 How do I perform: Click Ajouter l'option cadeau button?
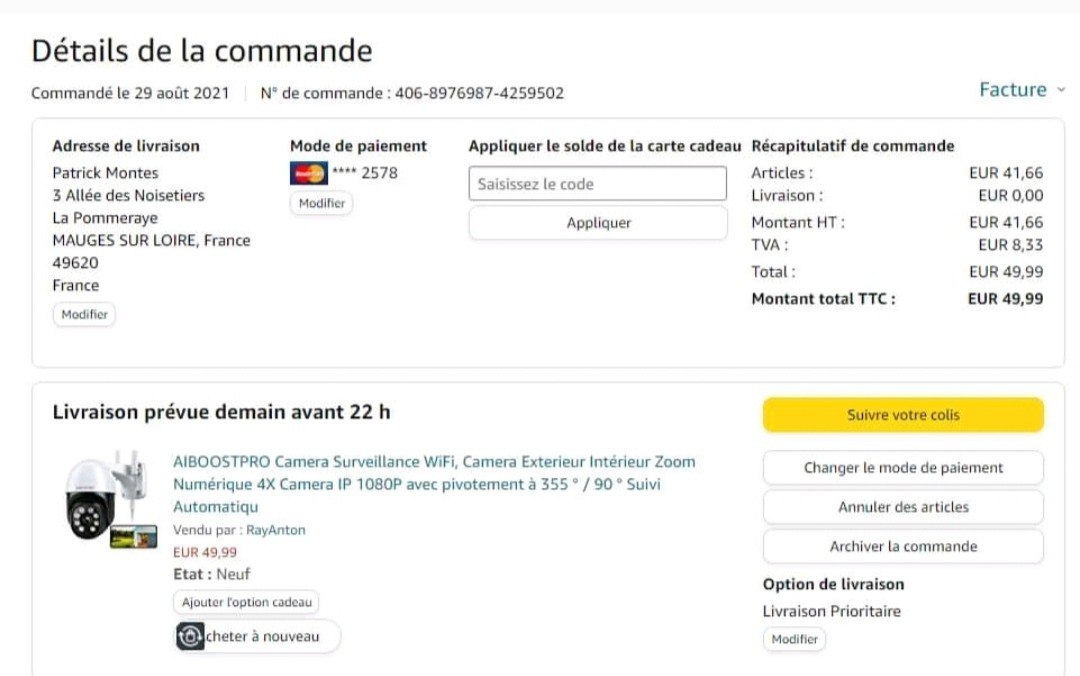point(246,602)
